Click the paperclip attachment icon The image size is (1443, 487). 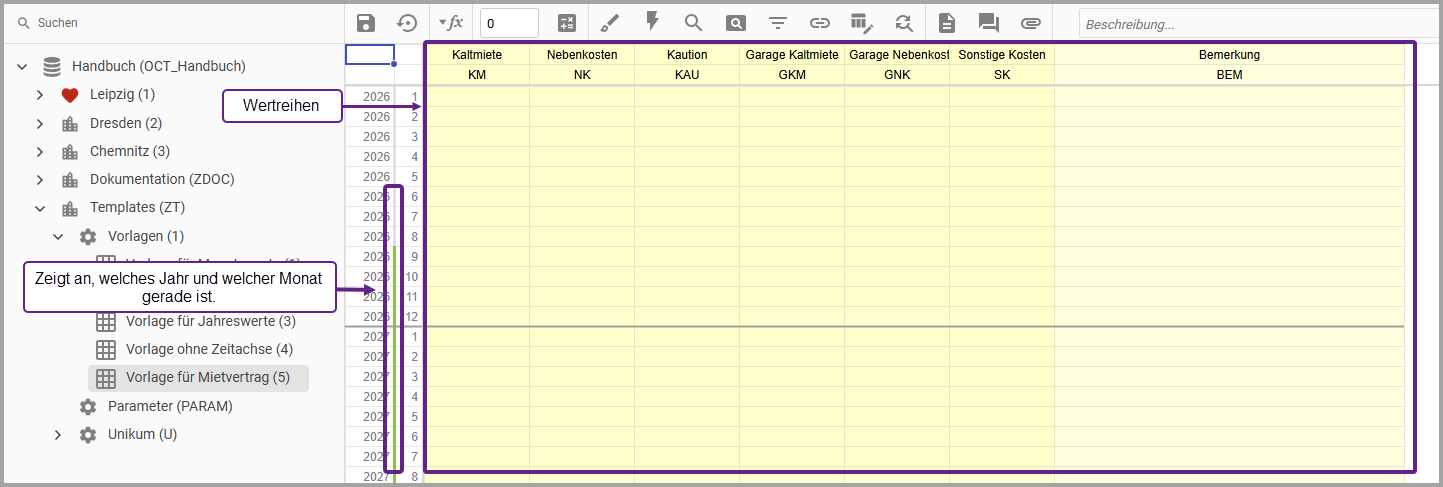pos(1031,23)
